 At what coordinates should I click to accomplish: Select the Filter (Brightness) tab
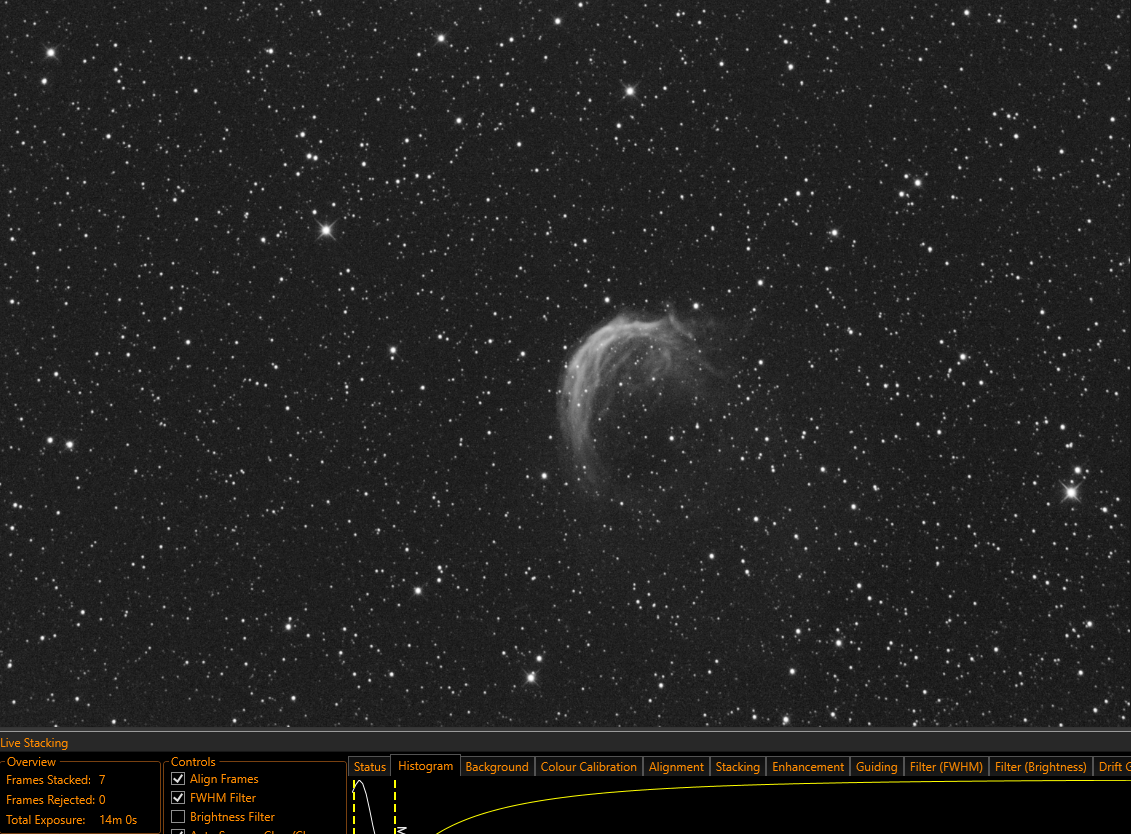click(1040, 767)
